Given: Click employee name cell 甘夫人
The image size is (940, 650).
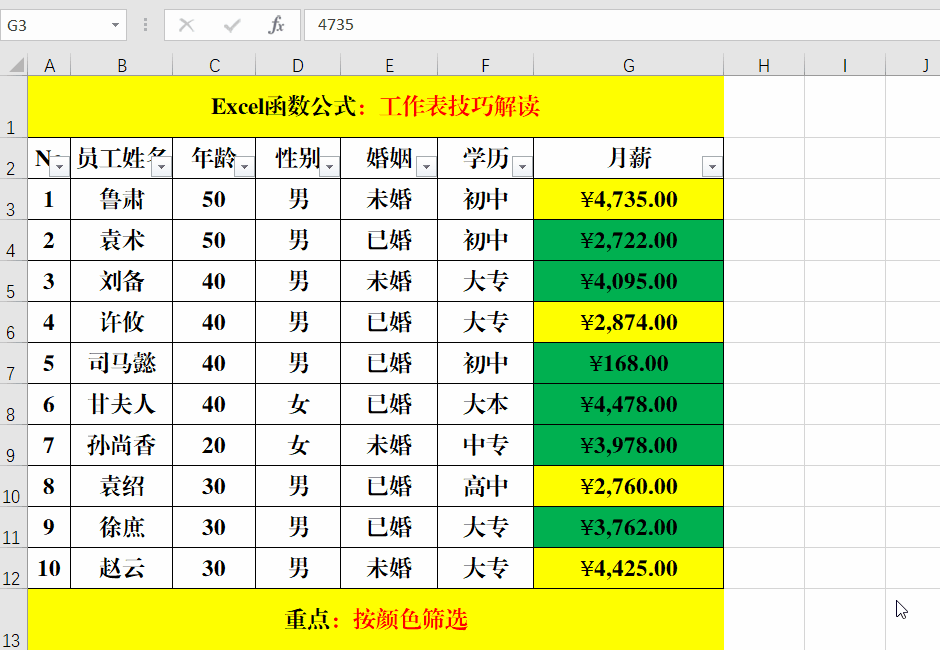Looking at the screenshot, I should pyautogui.click(x=122, y=404).
